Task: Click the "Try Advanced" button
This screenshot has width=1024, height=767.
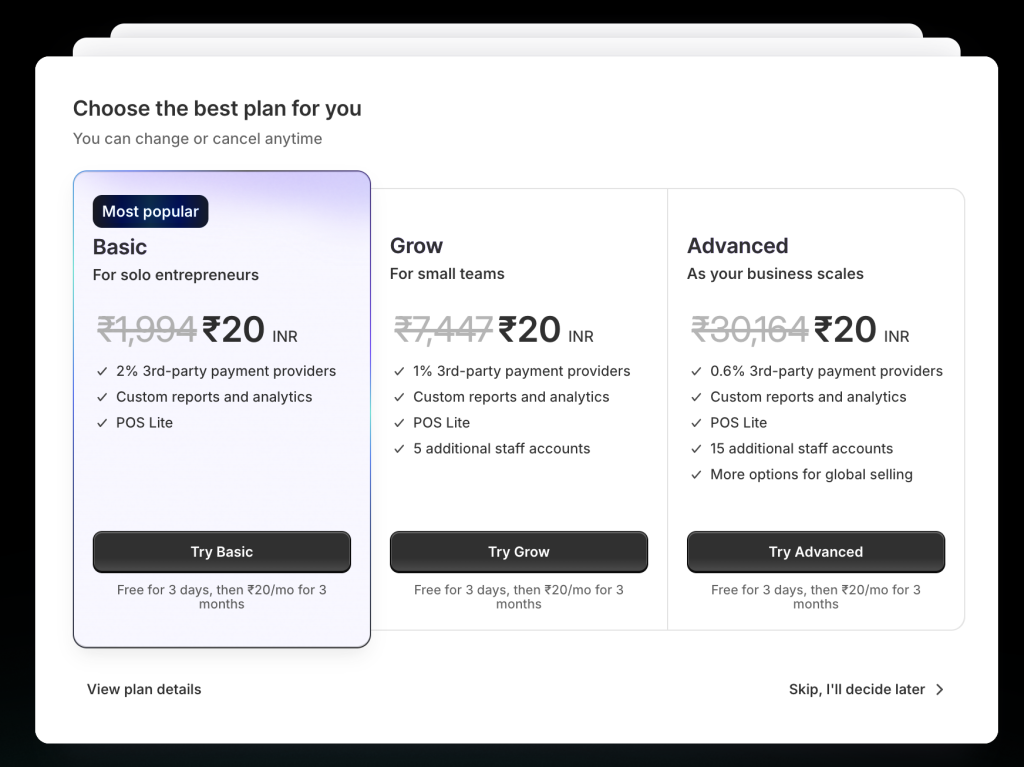Action: coord(815,552)
